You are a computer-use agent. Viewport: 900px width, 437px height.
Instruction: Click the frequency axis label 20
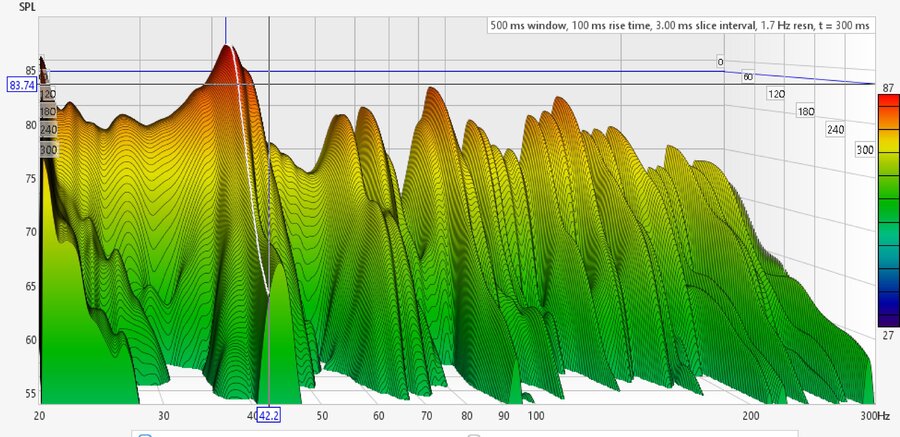(x=40, y=415)
